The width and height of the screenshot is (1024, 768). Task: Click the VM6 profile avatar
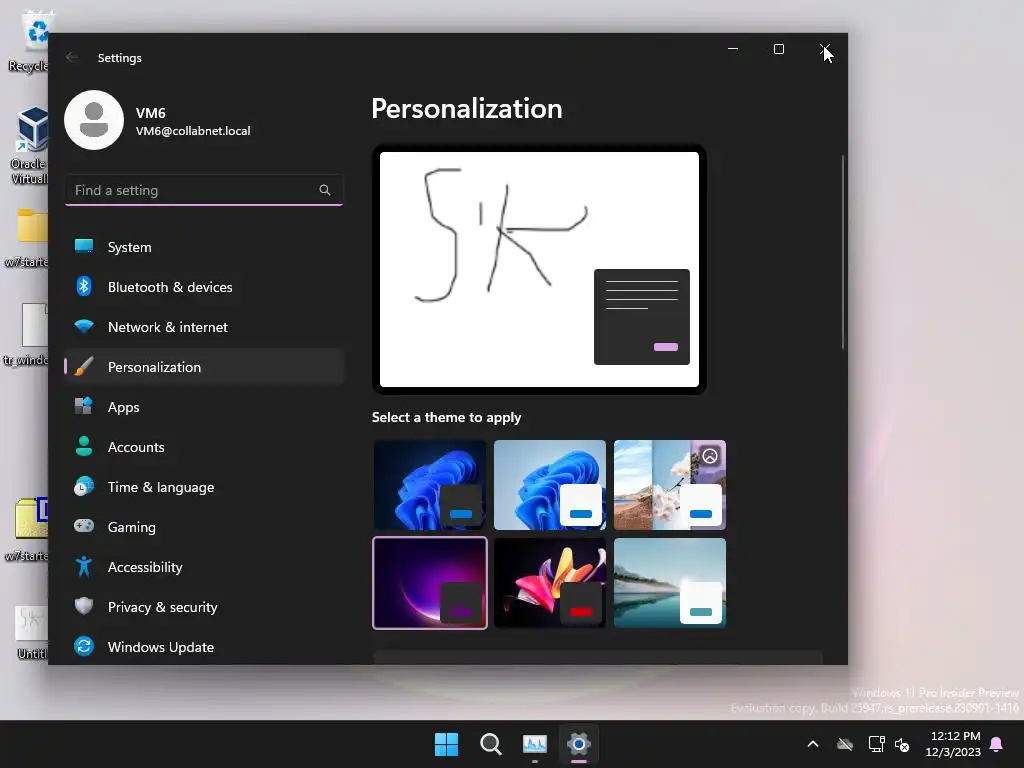click(x=94, y=120)
